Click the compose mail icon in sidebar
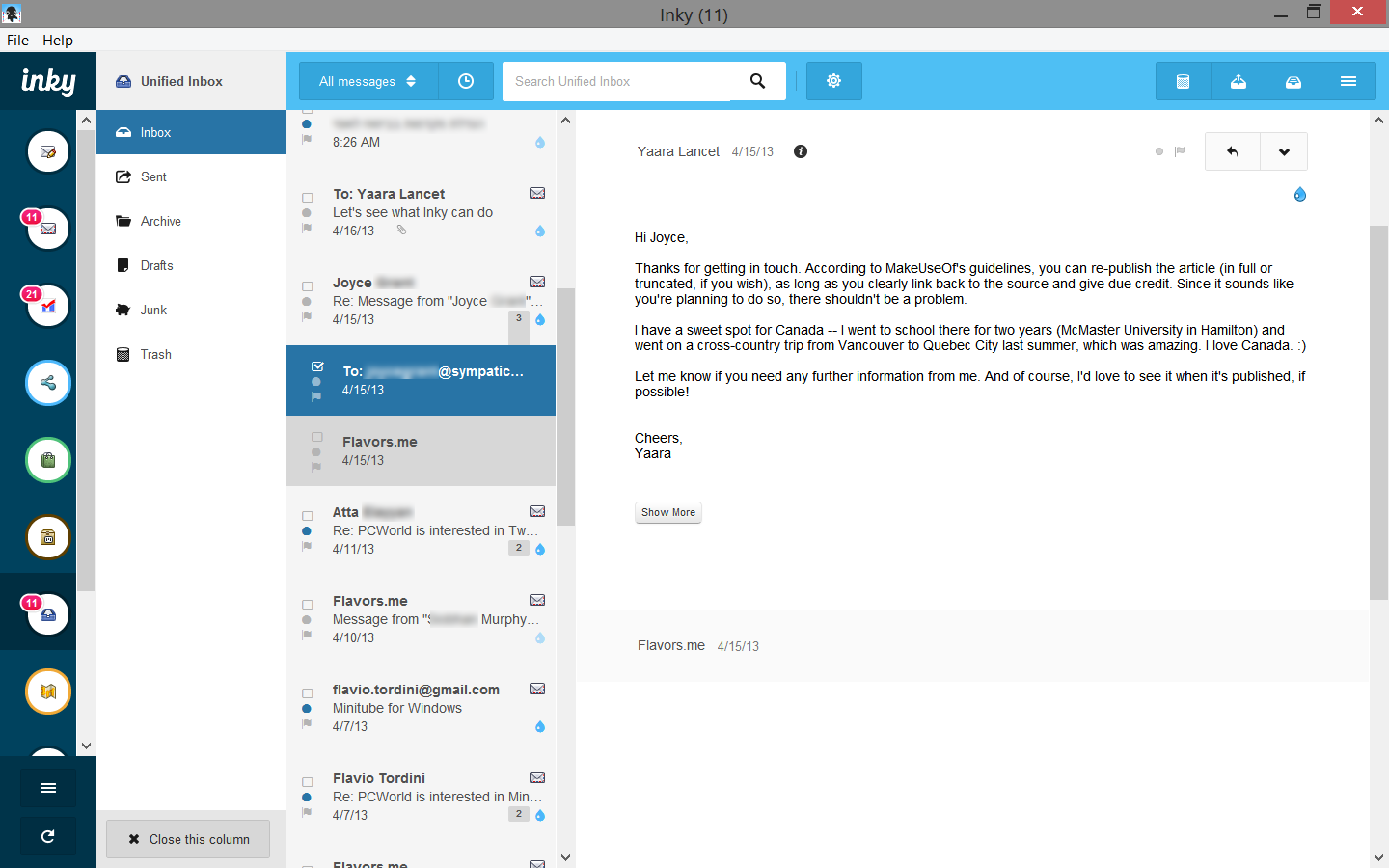 tap(48, 151)
